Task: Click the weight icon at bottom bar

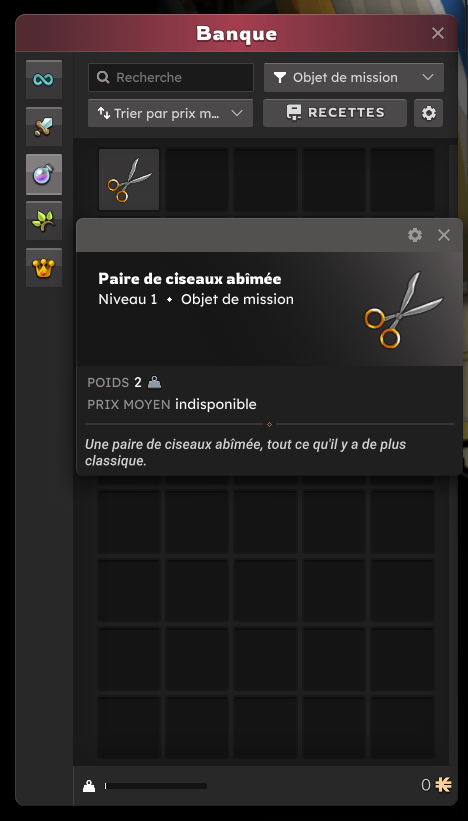Action: (89, 786)
